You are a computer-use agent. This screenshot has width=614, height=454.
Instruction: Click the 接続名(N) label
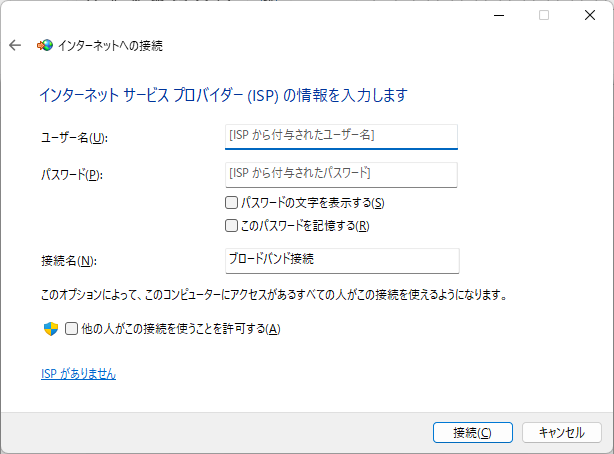(67, 261)
